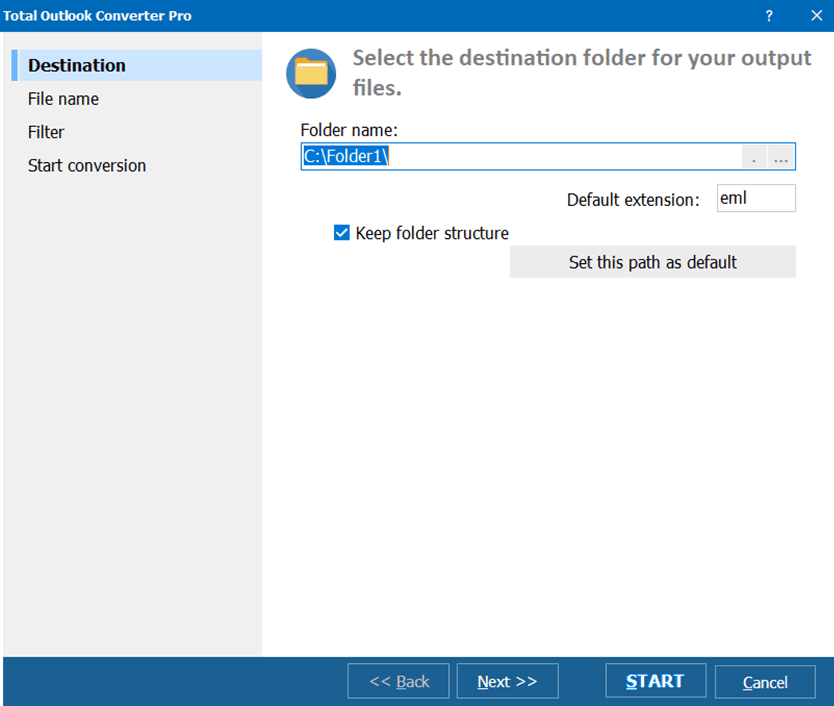Image resolution: width=834 pixels, height=706 pixels.
Task: Click the Default extension eml field
Action: click(x=756, y=198)
